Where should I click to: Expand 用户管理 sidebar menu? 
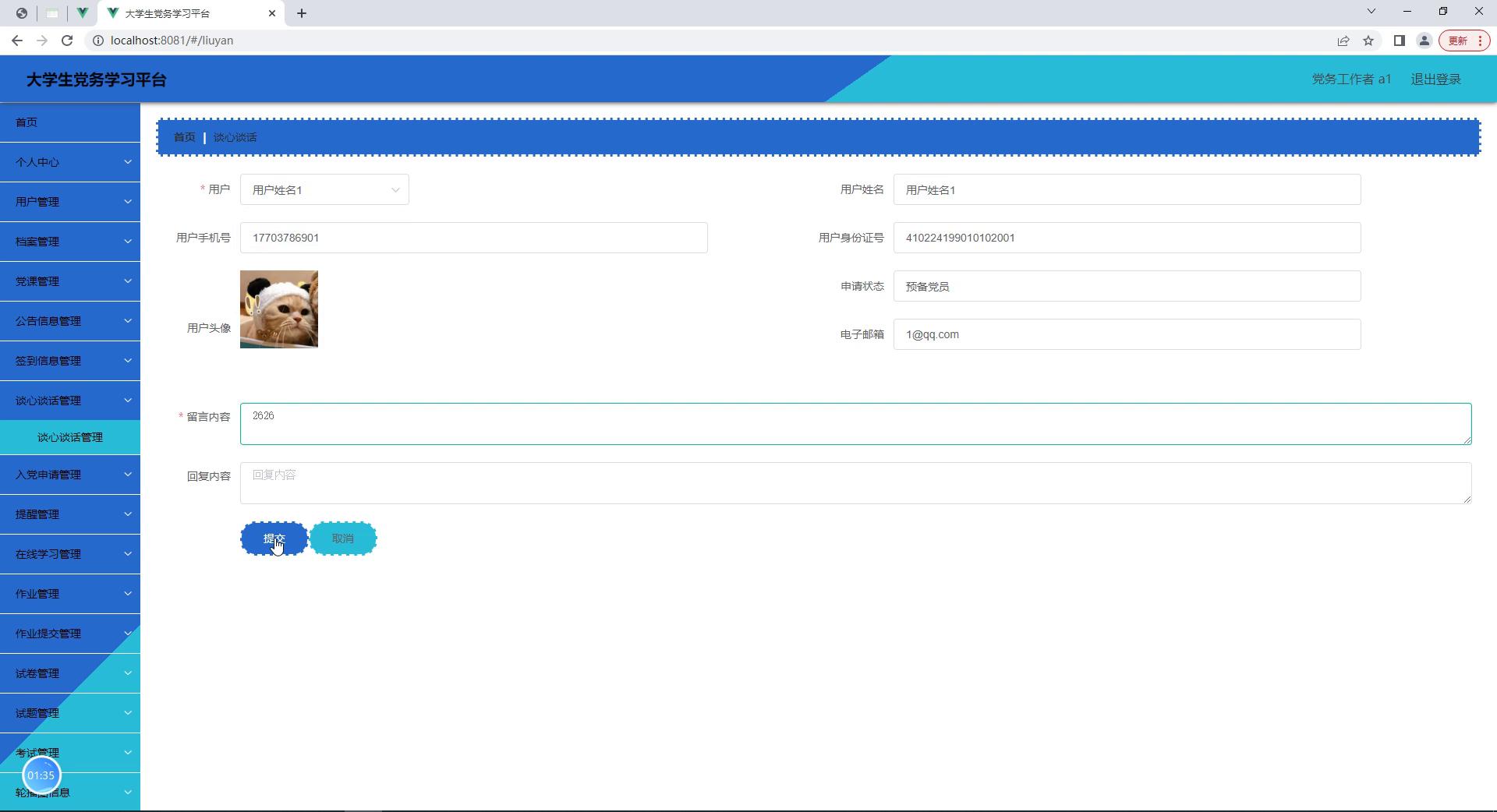click(70, 202)
